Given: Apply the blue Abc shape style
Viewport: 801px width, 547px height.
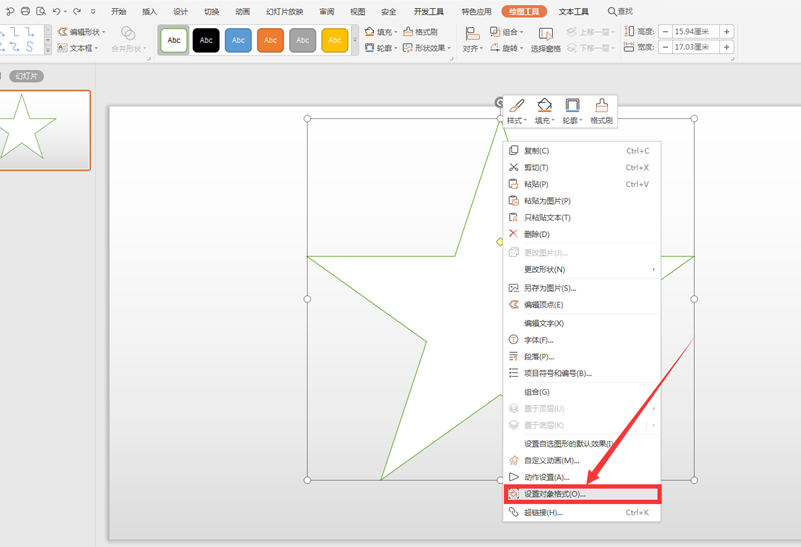Looking at the screenshot, I should pyautogui.click(x=238, y=40).
